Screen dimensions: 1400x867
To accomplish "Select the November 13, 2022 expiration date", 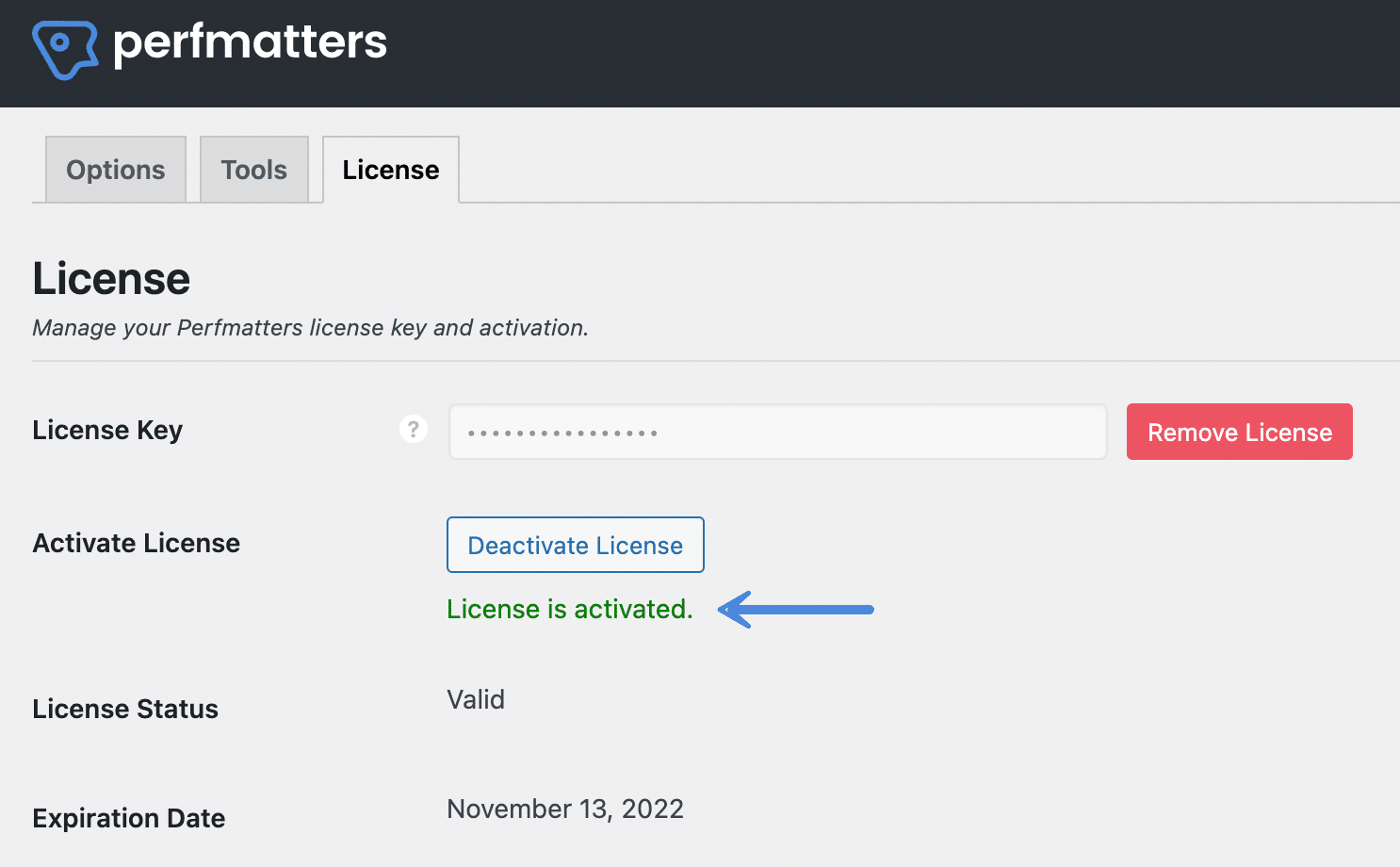I will pos(564,808).
